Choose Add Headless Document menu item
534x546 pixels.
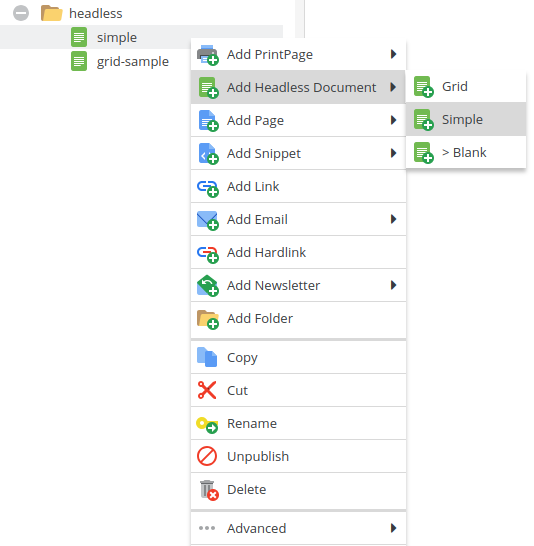click(298, 87)
